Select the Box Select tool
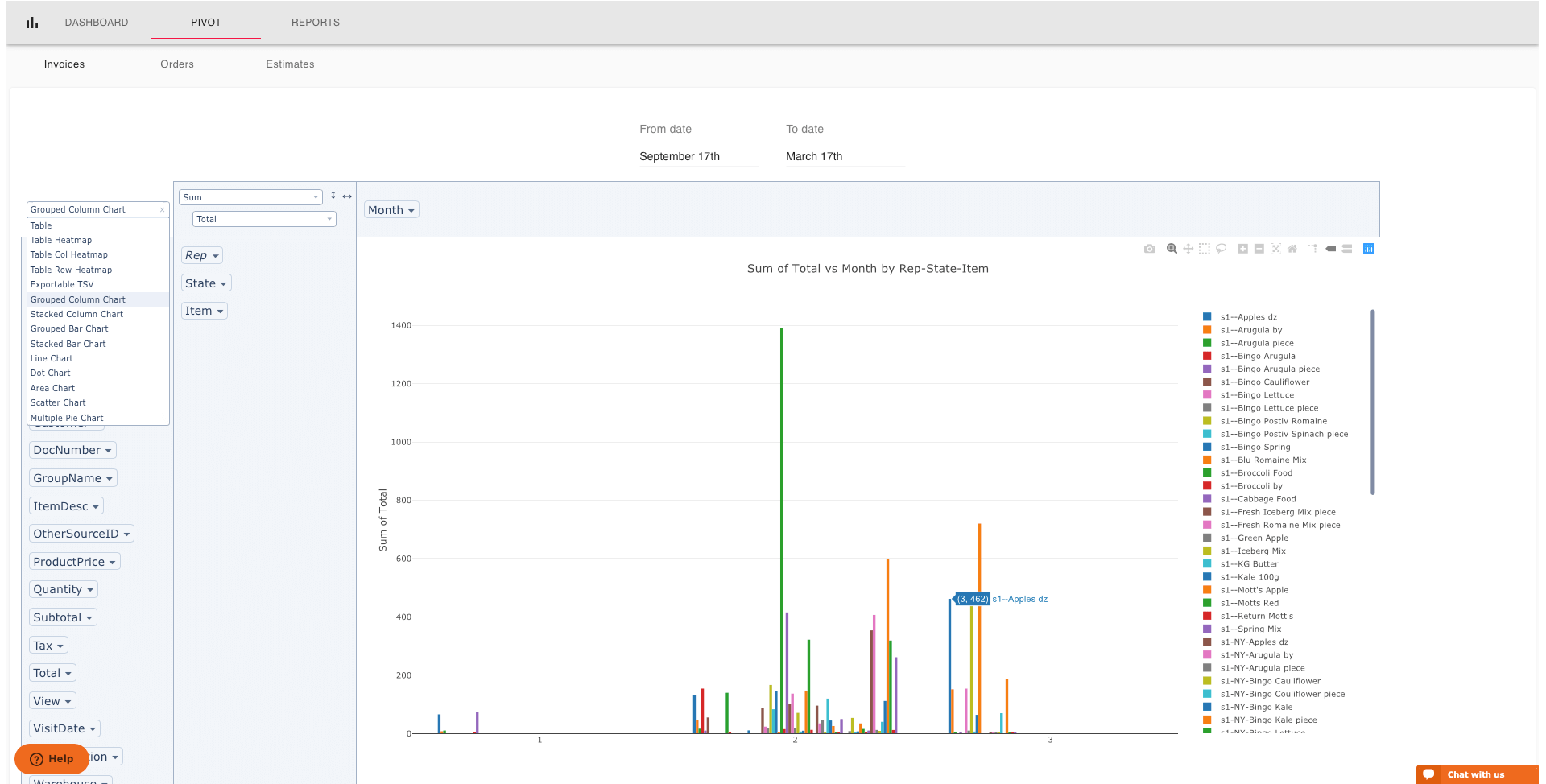This screenshot has height=784, width=1546. [1205, 249]
